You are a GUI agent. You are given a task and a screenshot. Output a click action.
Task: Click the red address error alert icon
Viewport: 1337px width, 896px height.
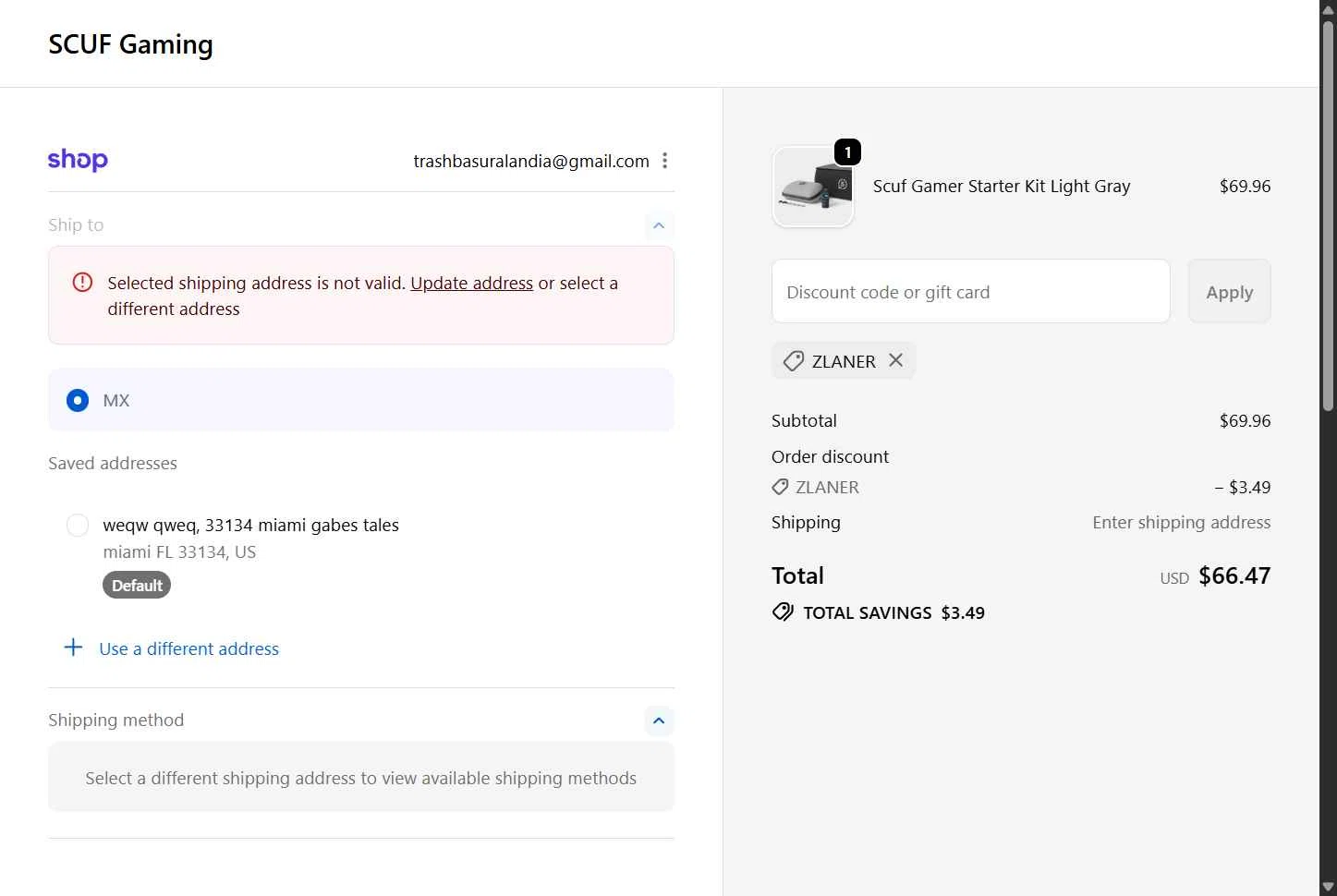coord(82,283)
